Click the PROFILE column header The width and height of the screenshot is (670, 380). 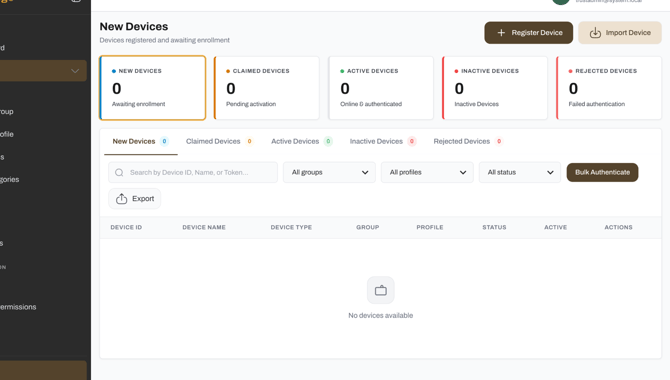click(x=430, y=227)
